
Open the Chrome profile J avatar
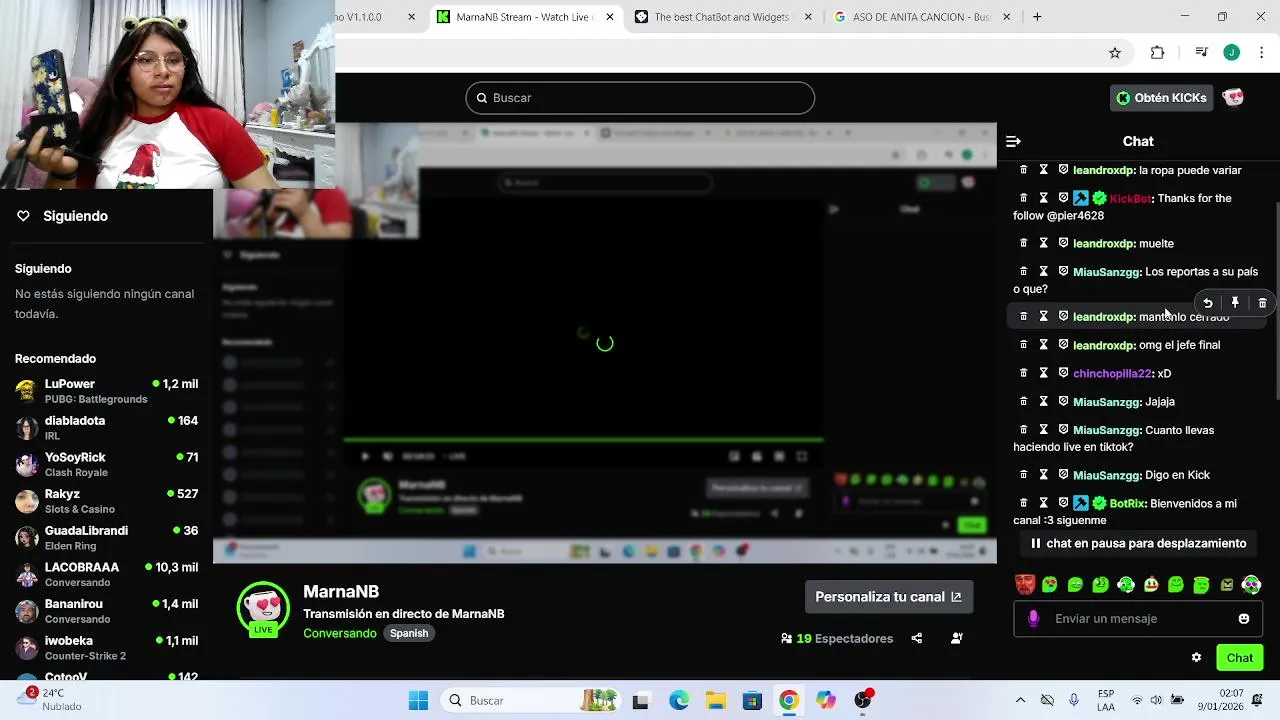pos(1232,53)
